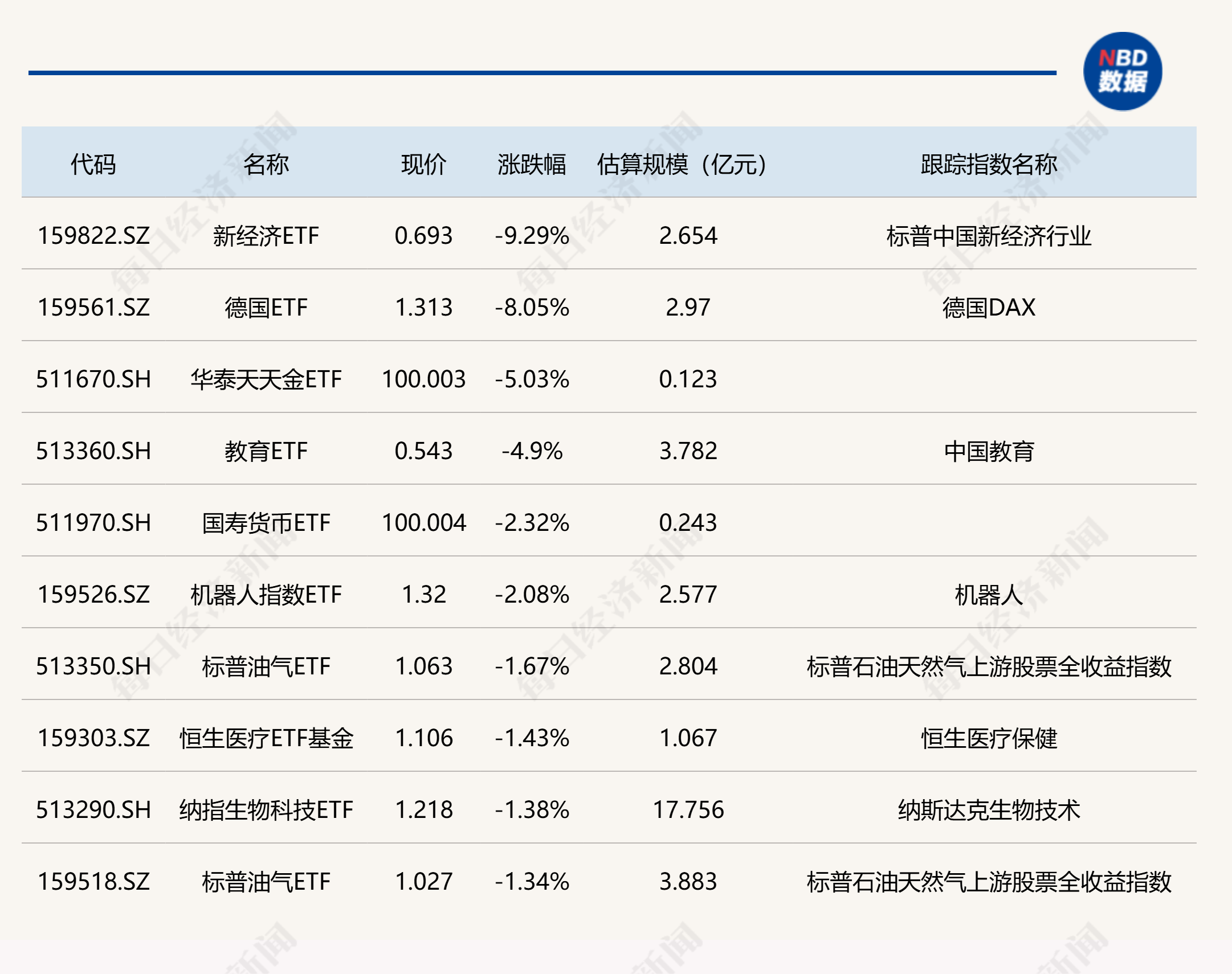Click the 估算规模(亿元) column header
The height and width of the screenshot is (974, 1232).
pyautogui.click(x=682, y=164)
